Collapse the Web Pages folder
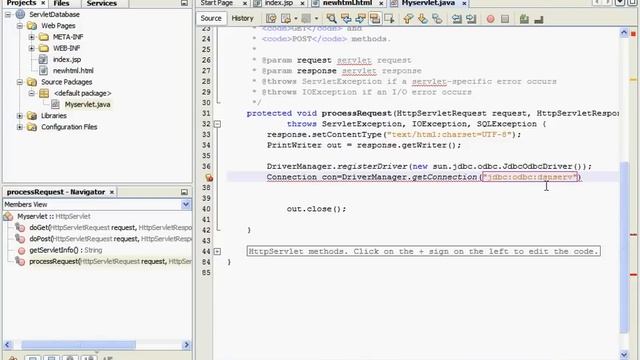The width and height of the screenshot is (640, 360). coord(20,26)
